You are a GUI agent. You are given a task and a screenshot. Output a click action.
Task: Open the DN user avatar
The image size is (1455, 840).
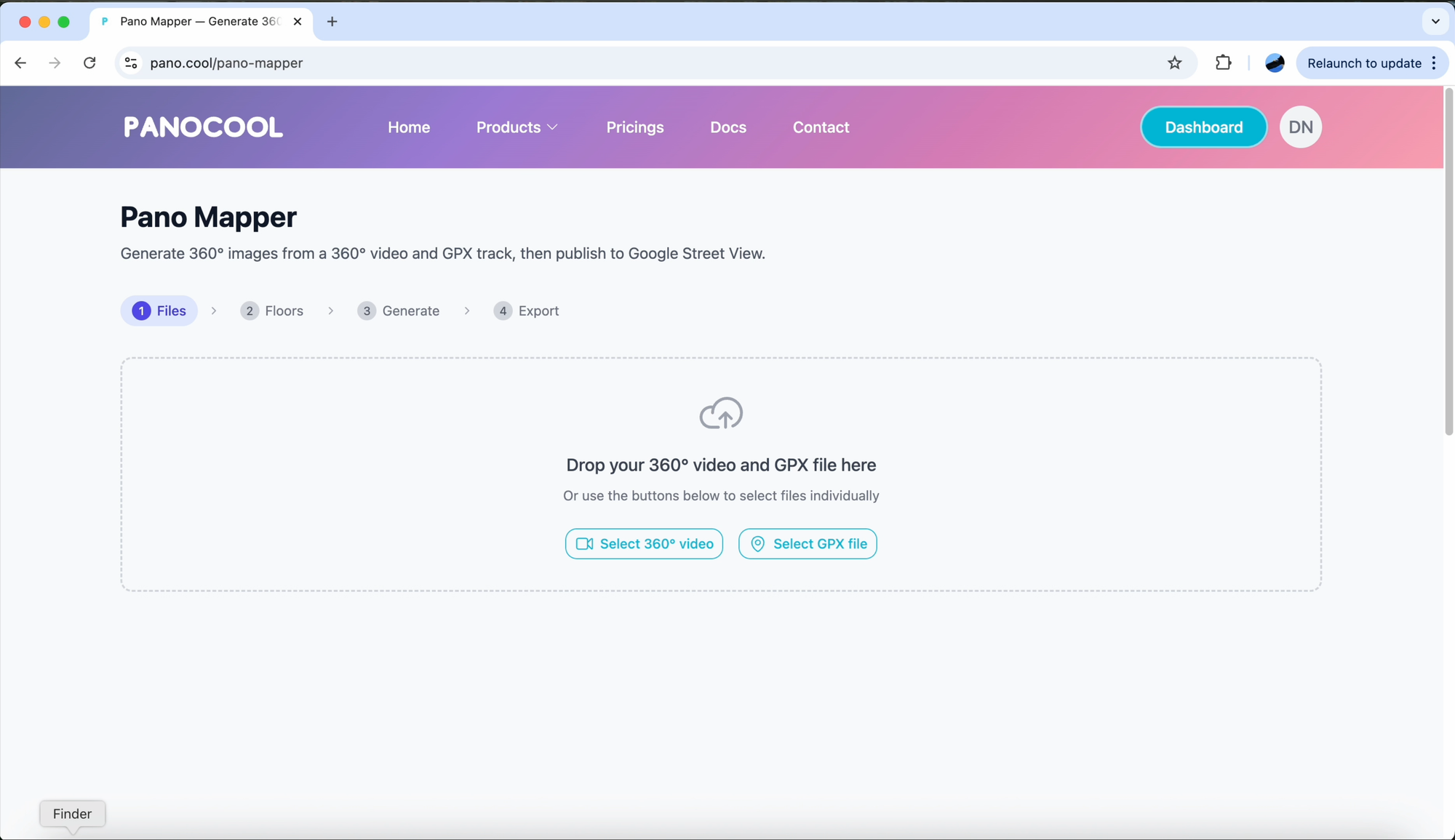click(x=1300, y=127)
